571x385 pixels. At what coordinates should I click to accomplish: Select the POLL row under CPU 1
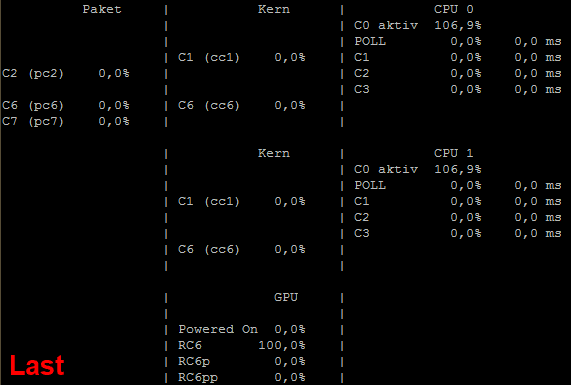coord(458,185)
